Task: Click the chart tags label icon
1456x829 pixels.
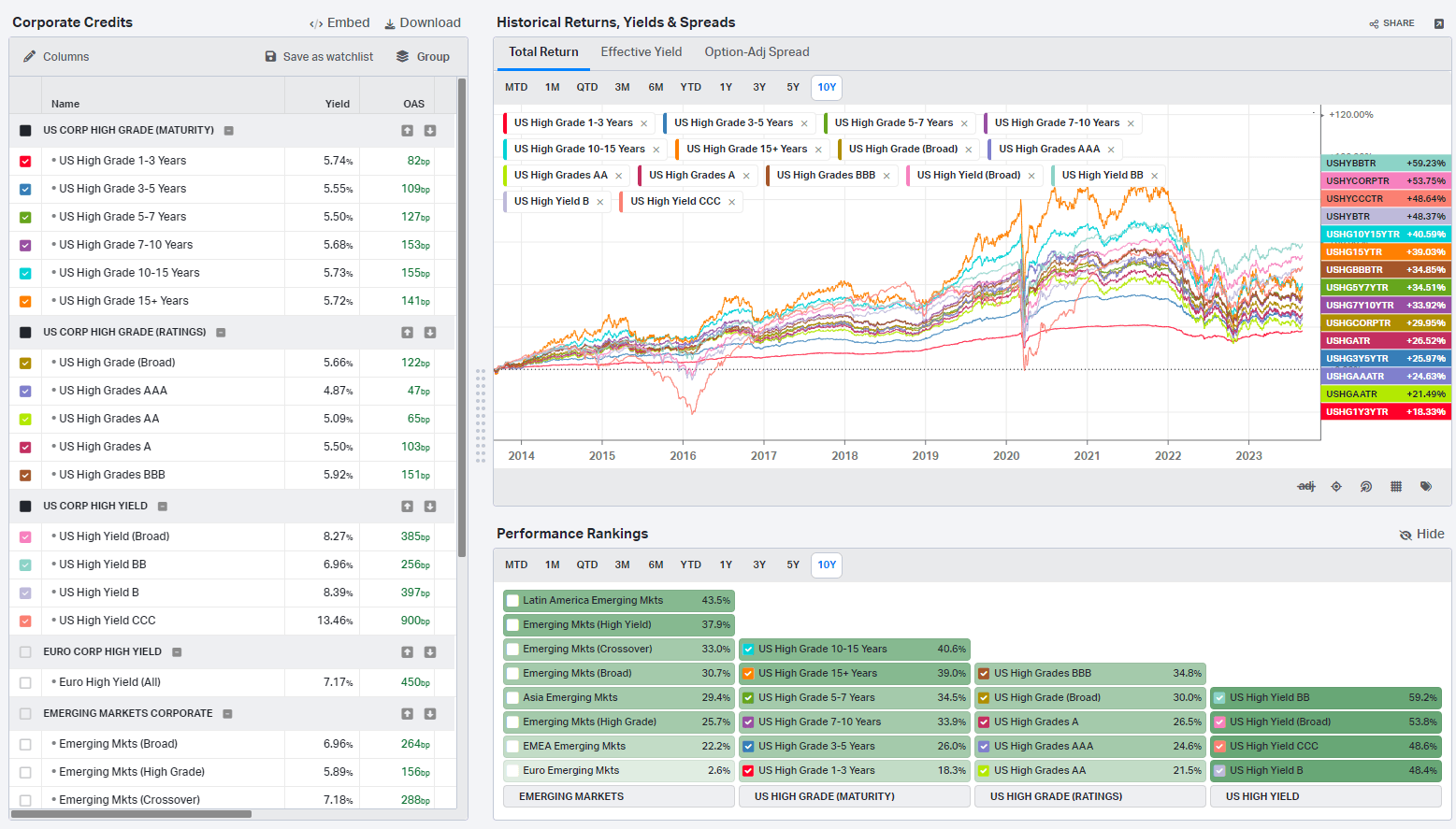Action: pos(1426,486)
